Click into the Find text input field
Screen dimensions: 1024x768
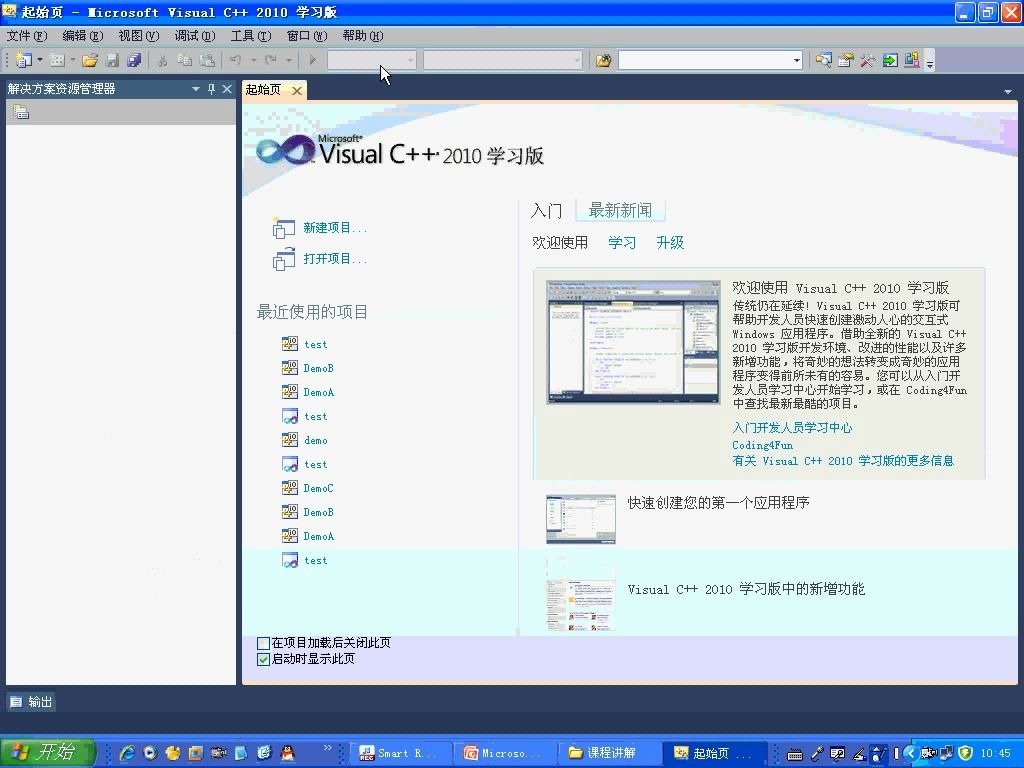[704, 61]
